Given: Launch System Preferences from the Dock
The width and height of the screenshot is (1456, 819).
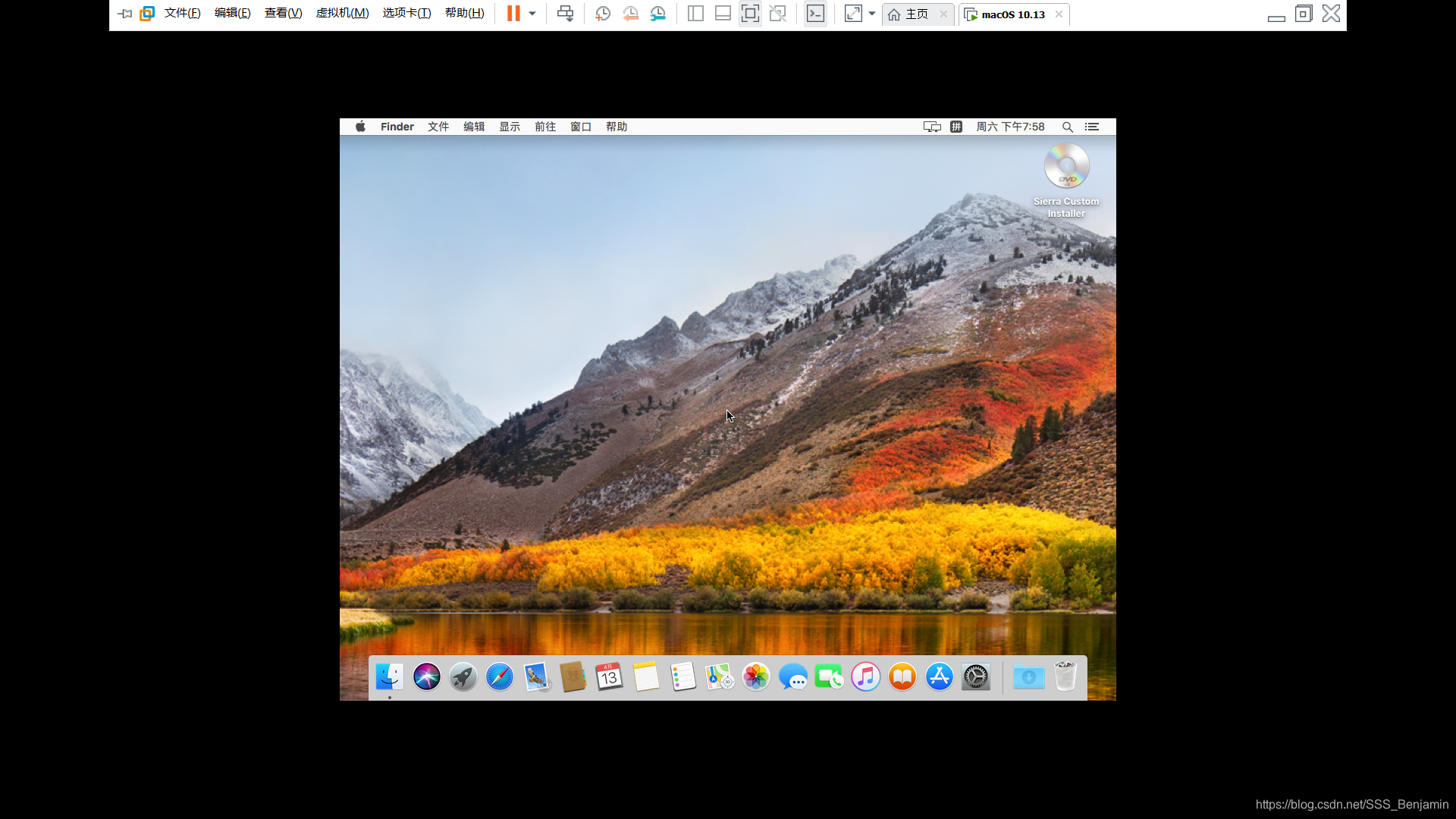Looking at the screenshot, I should coord(976,676).
